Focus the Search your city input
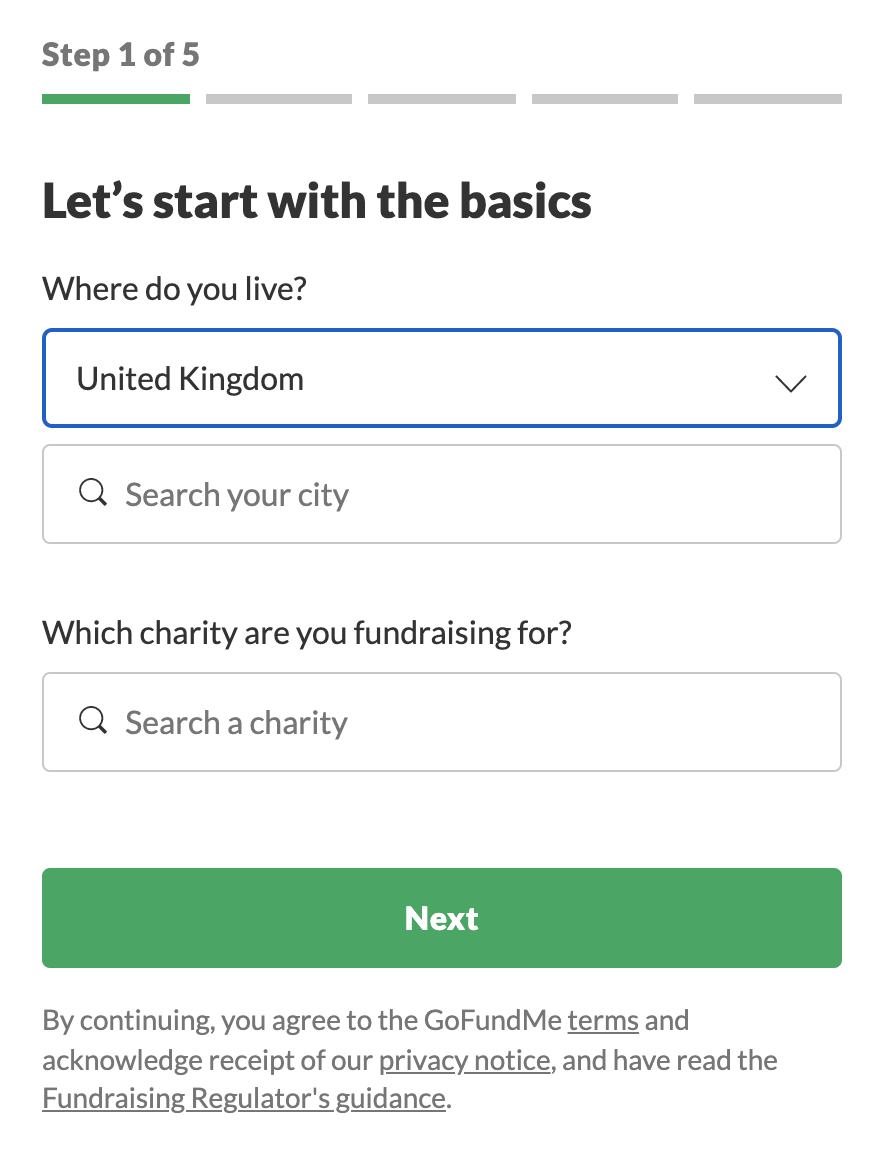 click(x=442, y=494)
